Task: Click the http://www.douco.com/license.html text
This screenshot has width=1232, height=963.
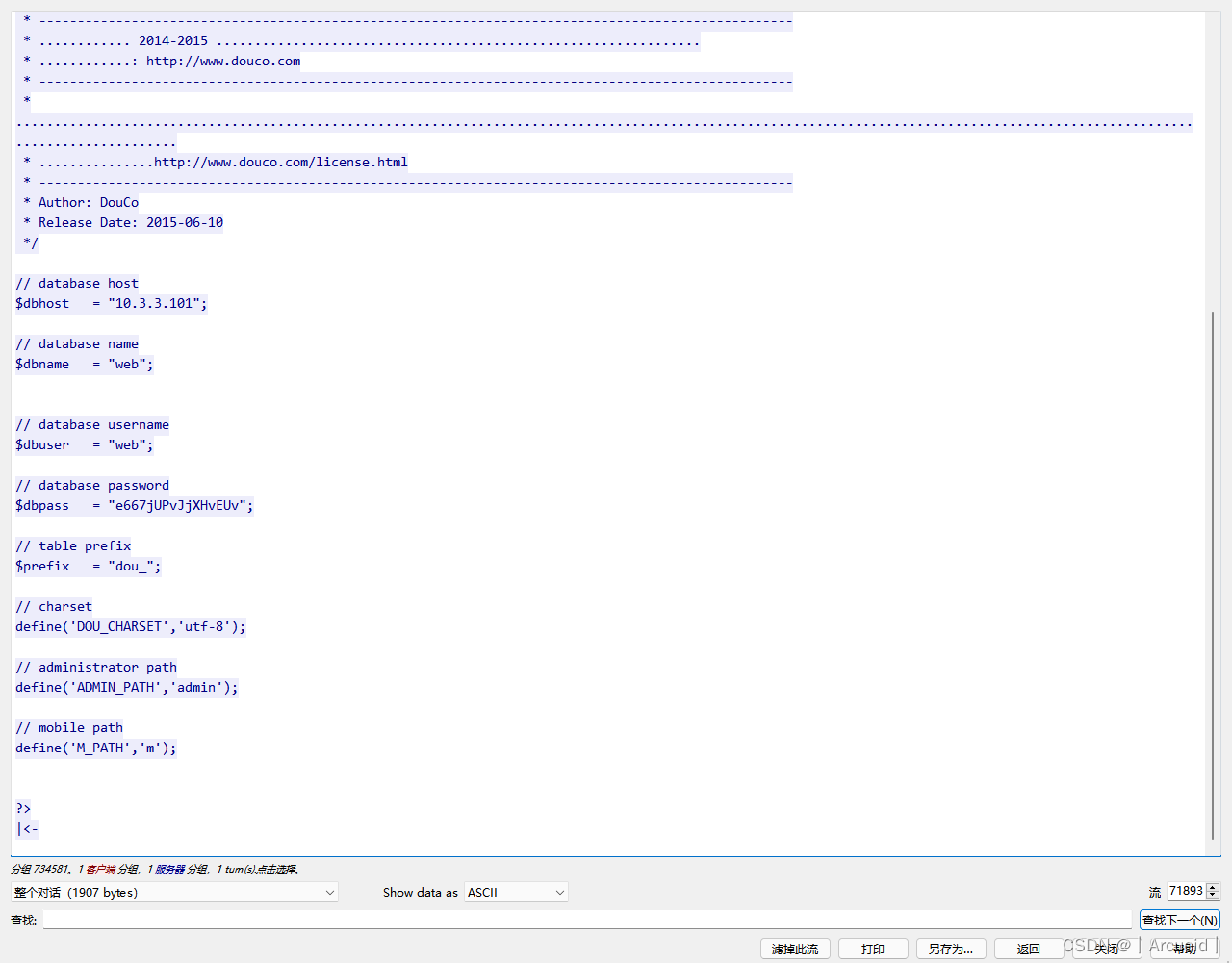Action: click(x=281, y=162)
